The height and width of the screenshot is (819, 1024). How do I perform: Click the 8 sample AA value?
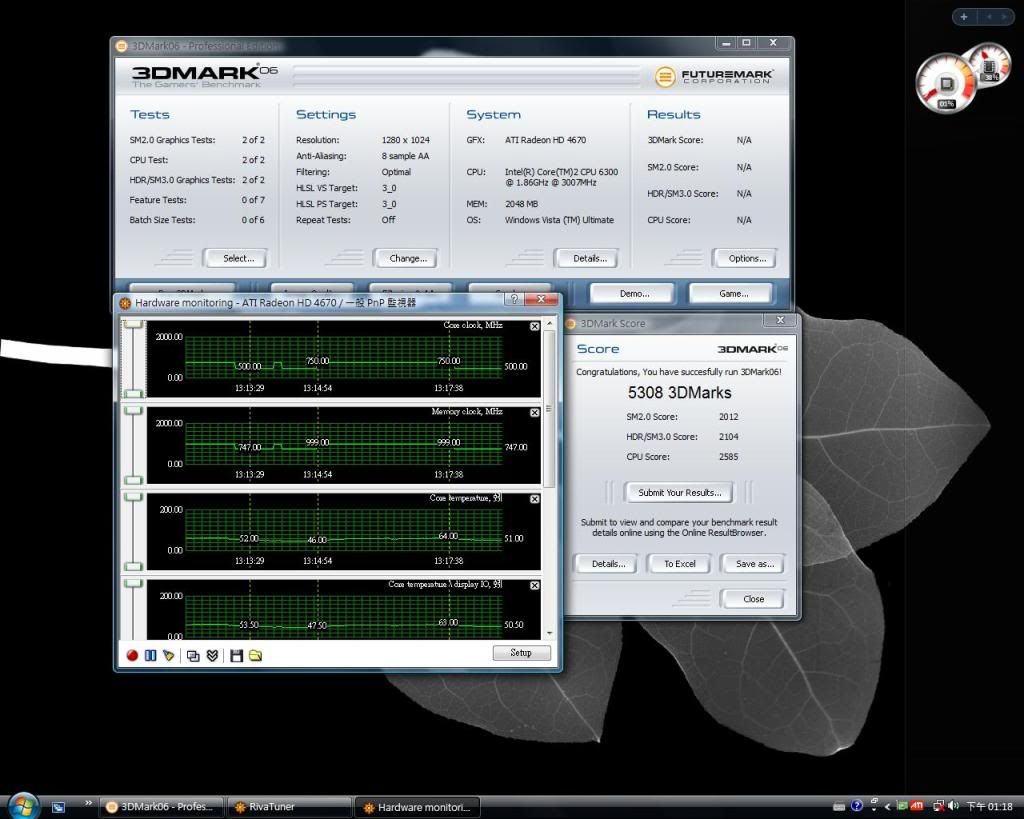click(x=405, y=156)
